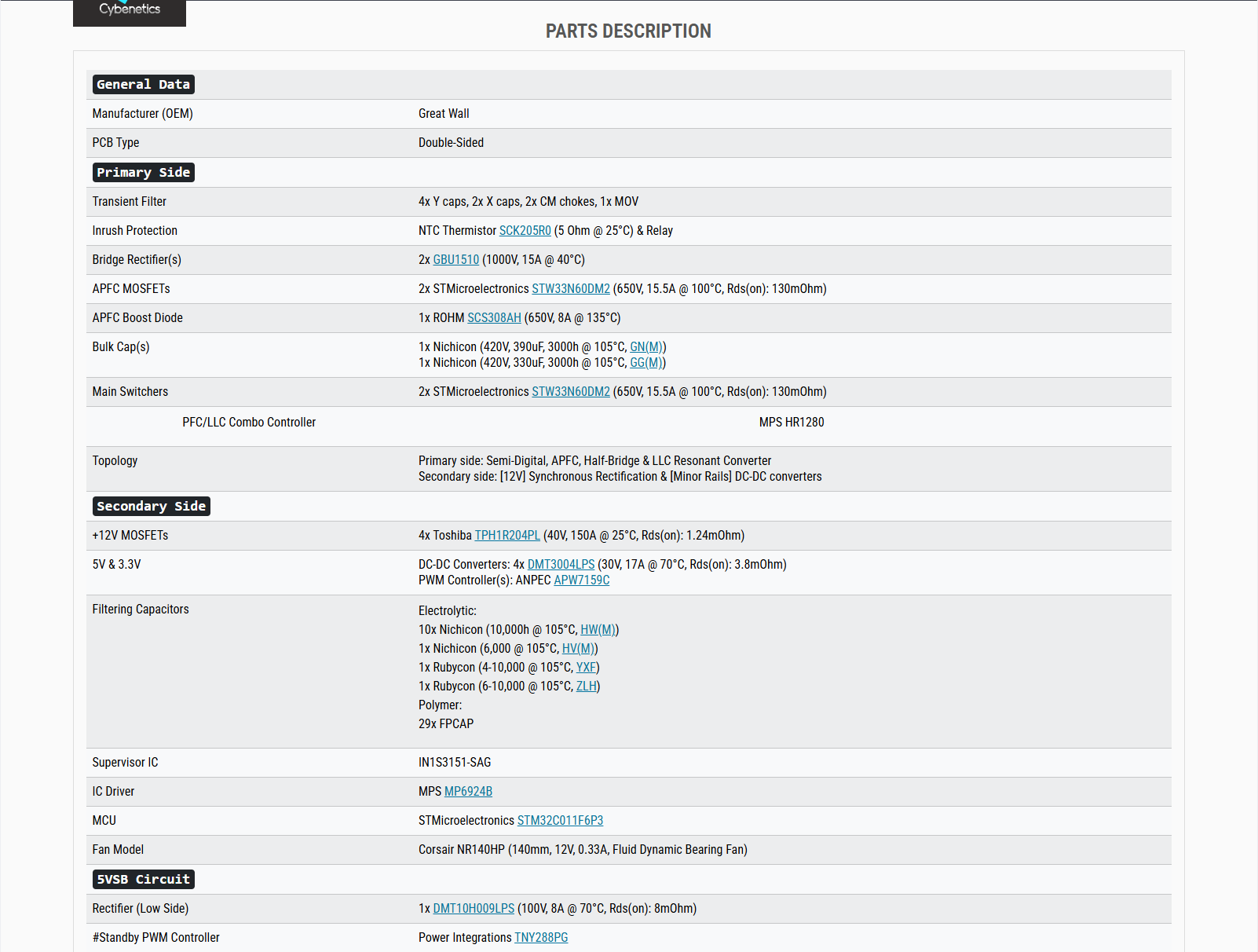Image resolution: width=1258 pixels, height=952 pixels.
Task: Click the Nichicon GN(M) capacitor link
Action: pyautogui.click(x=645, y=347)
